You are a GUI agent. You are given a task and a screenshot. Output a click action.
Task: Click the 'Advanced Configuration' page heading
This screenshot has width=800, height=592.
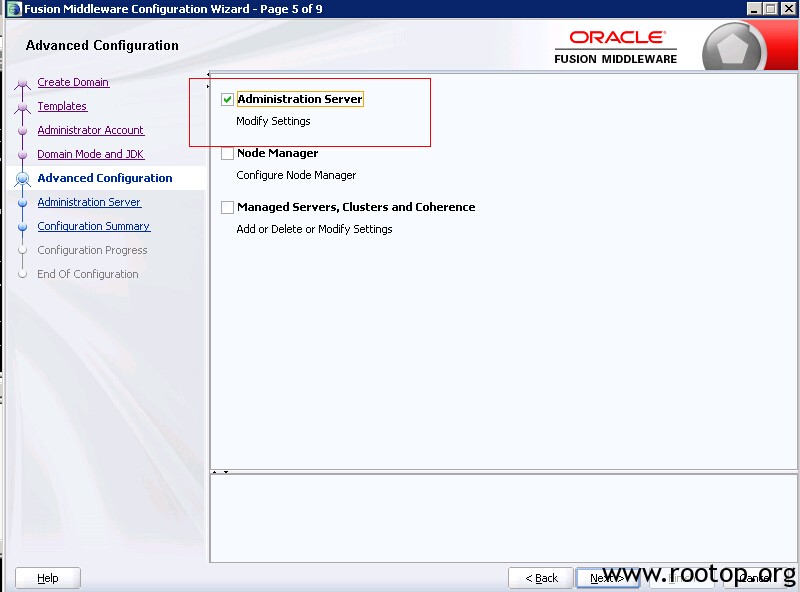pos(102,45)
